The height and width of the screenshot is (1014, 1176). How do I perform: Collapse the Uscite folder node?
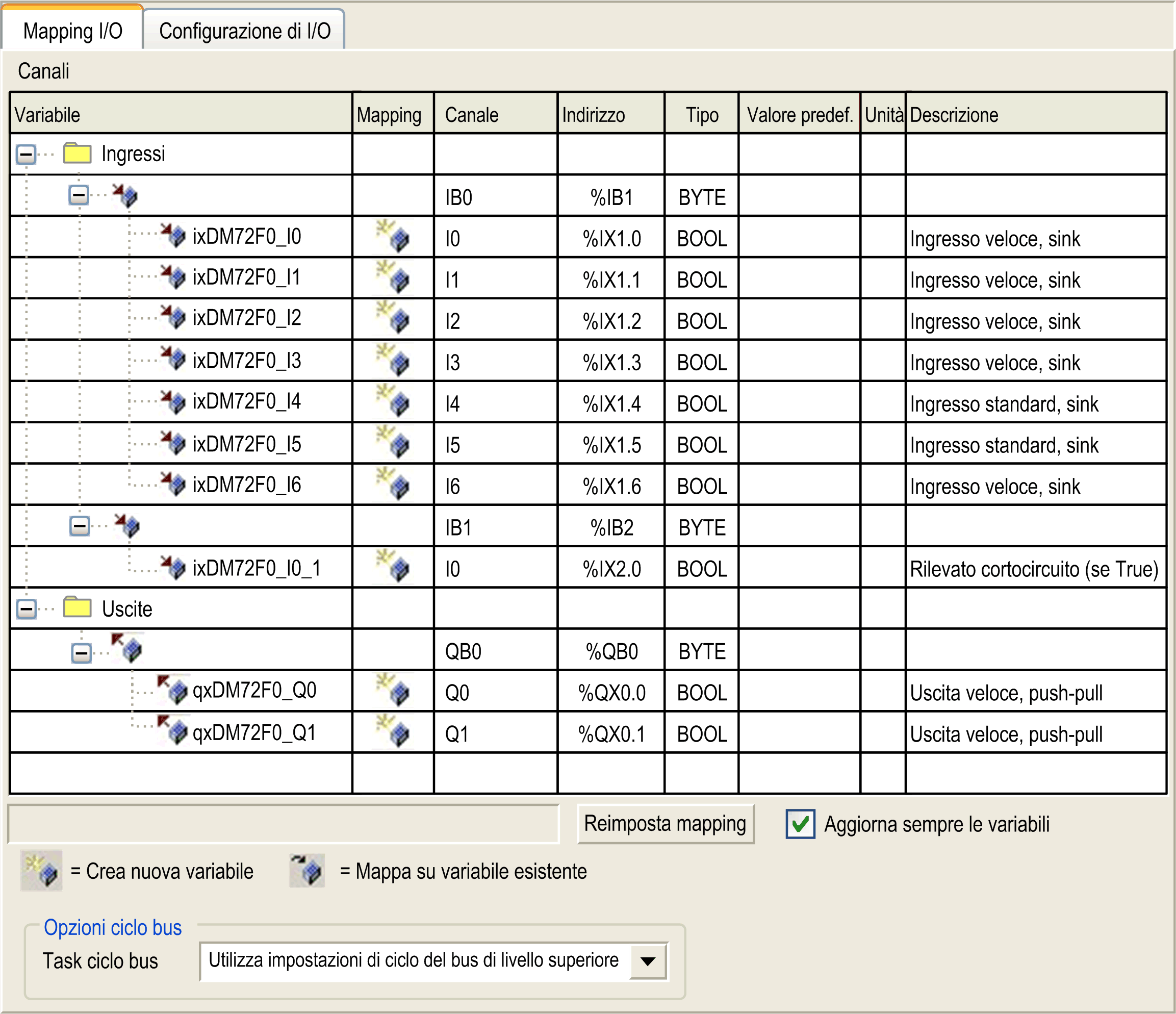coord(26,609)
